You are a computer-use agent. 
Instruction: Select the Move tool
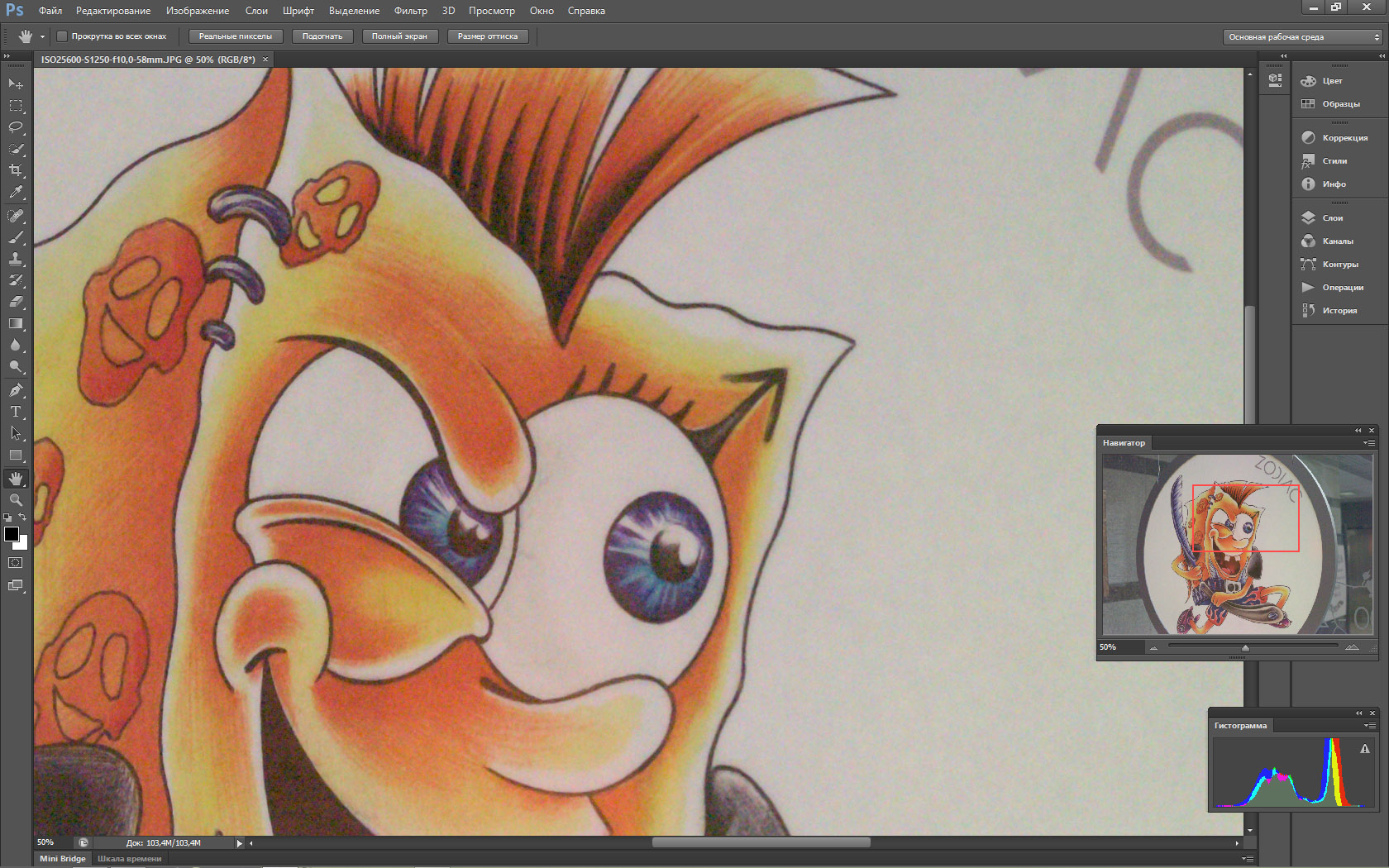(x=16, y=84)
